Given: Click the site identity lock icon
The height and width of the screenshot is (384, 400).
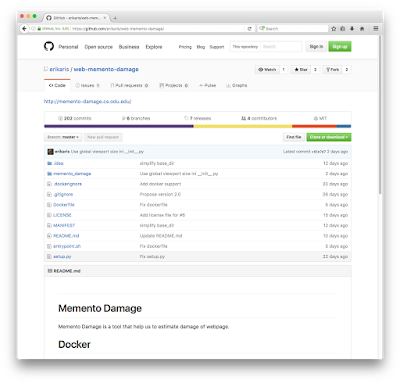Looking at the screenshot, I should click(x=39, y=29).
